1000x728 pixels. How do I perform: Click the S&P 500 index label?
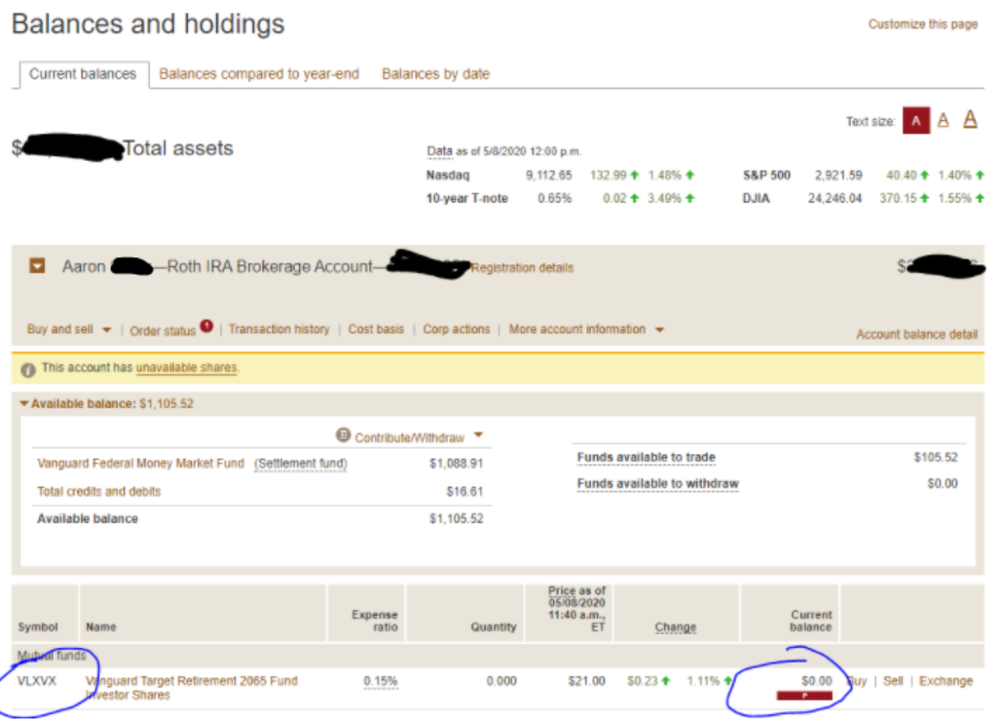tap(767, 175)
